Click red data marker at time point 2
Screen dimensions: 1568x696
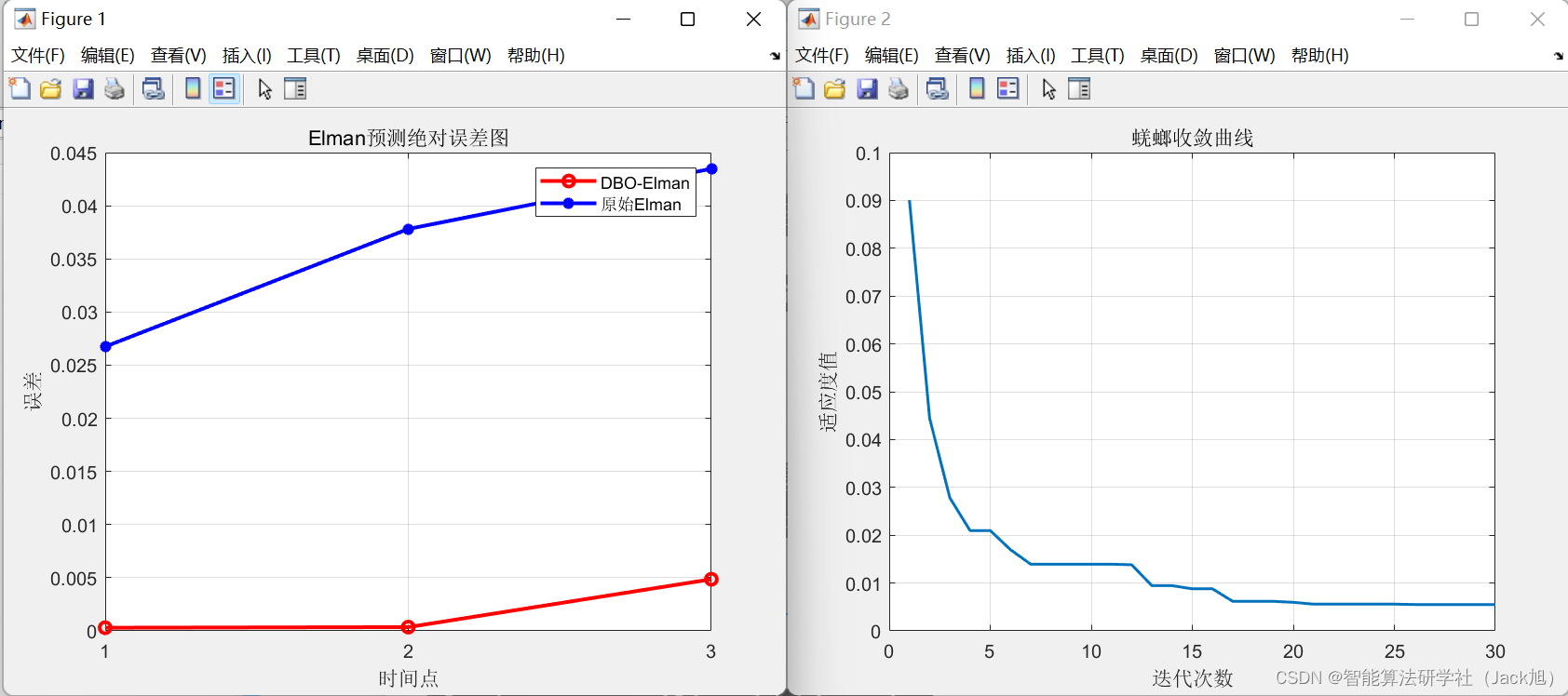tap(408, 627)
